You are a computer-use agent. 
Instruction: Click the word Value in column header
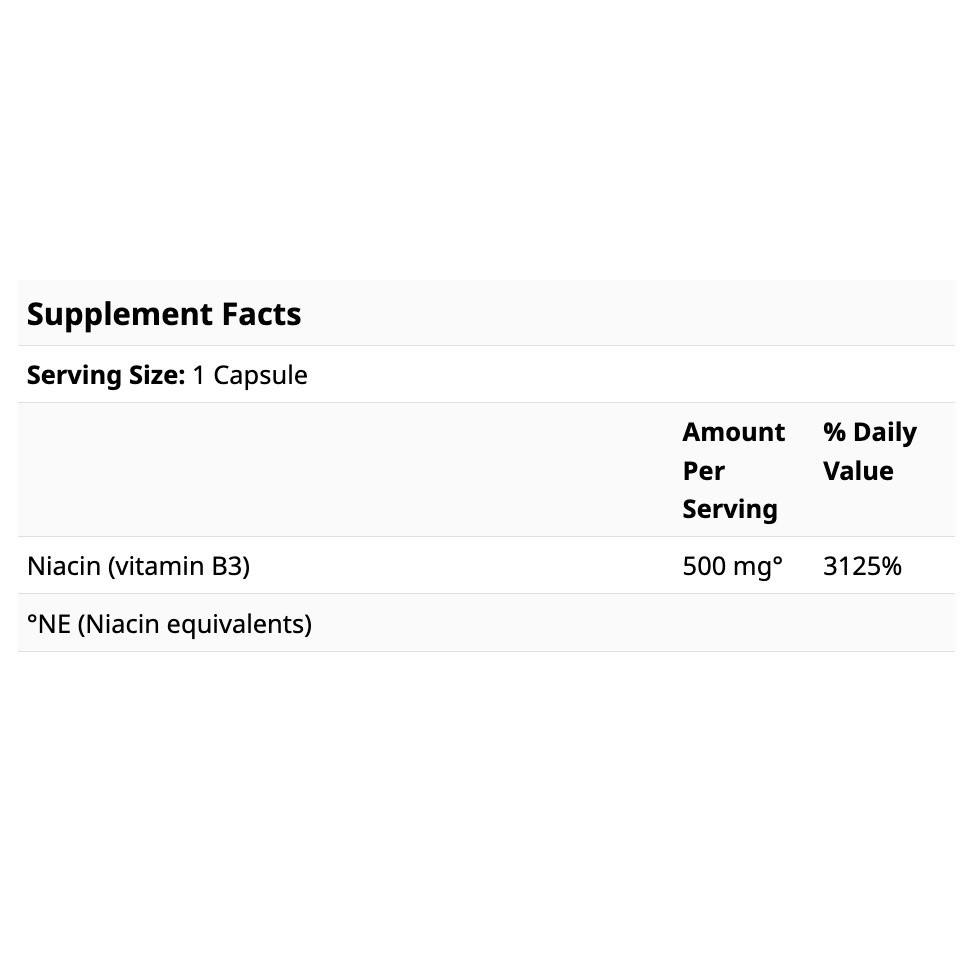857,470
